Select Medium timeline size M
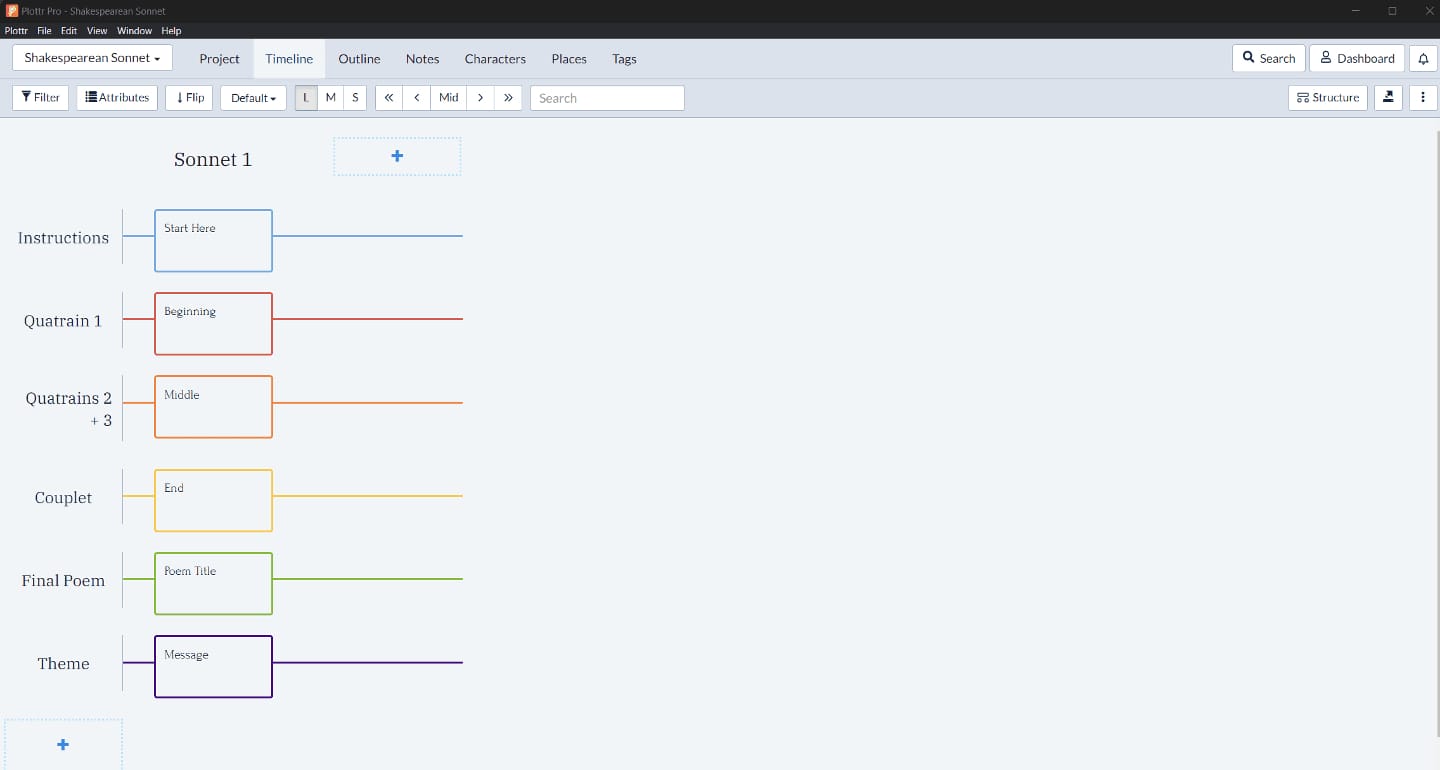This screenshot has height=770, width=1440. click(x=331, y=98)
